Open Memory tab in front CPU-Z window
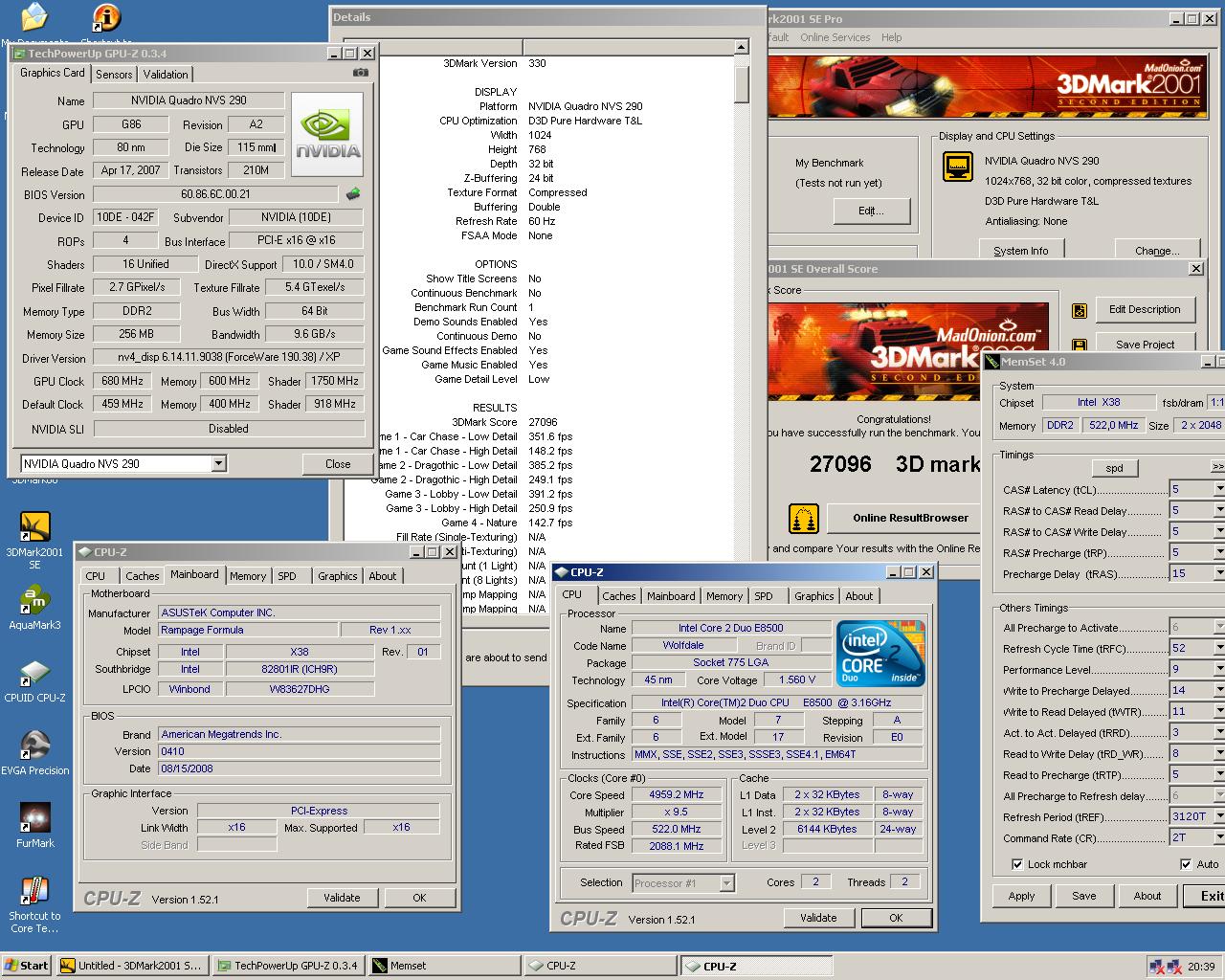1225x980 pixels. click(x=724, y=596)
